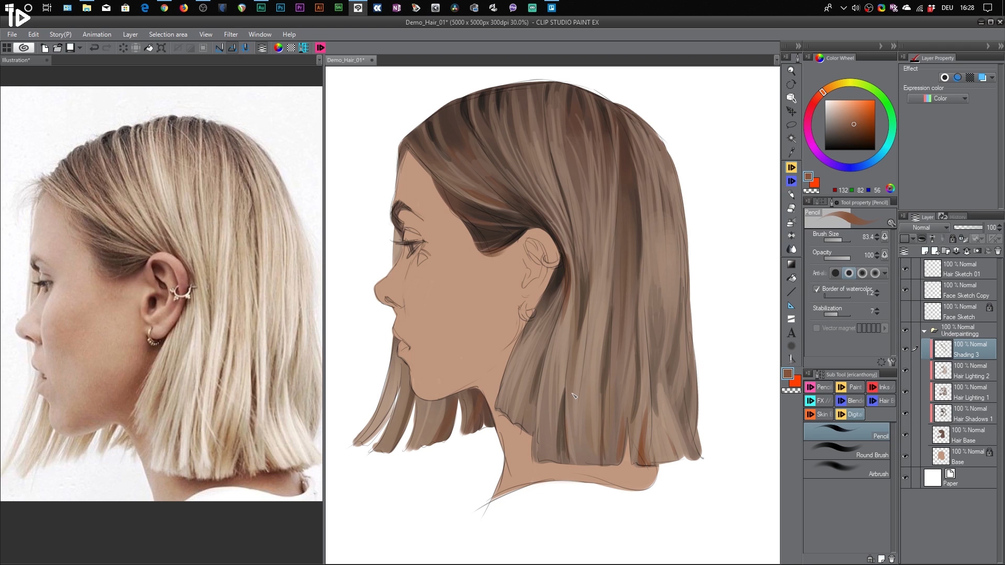
Task: Select the Zoom magnifier tool
Action: pos(792,71)
